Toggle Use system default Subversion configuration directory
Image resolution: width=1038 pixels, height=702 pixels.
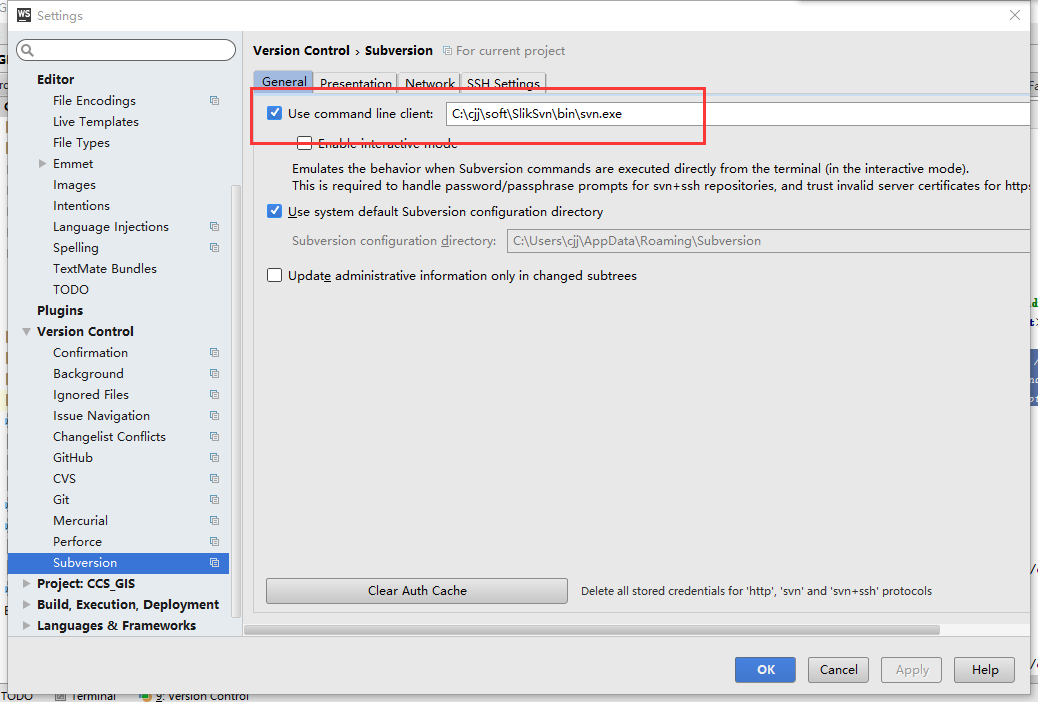point(275,211)
